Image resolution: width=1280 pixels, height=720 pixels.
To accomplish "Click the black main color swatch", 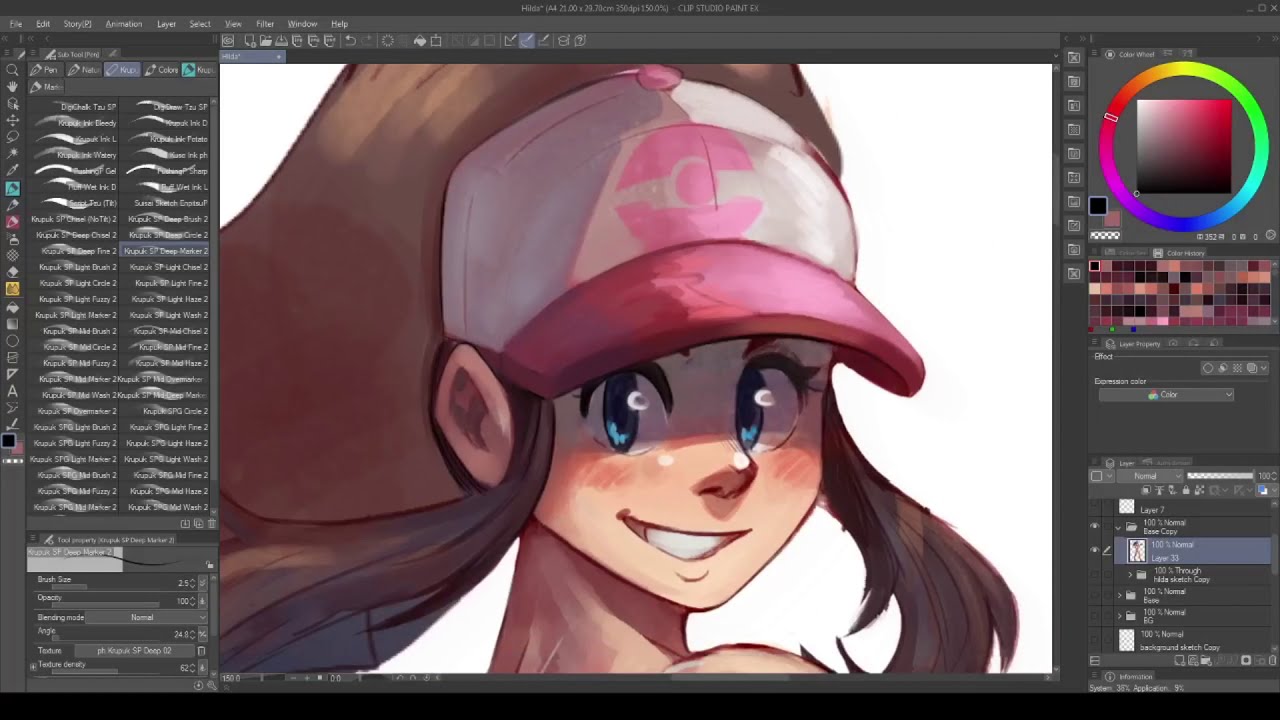I will pyautogui.click(x=1098, y=206).
